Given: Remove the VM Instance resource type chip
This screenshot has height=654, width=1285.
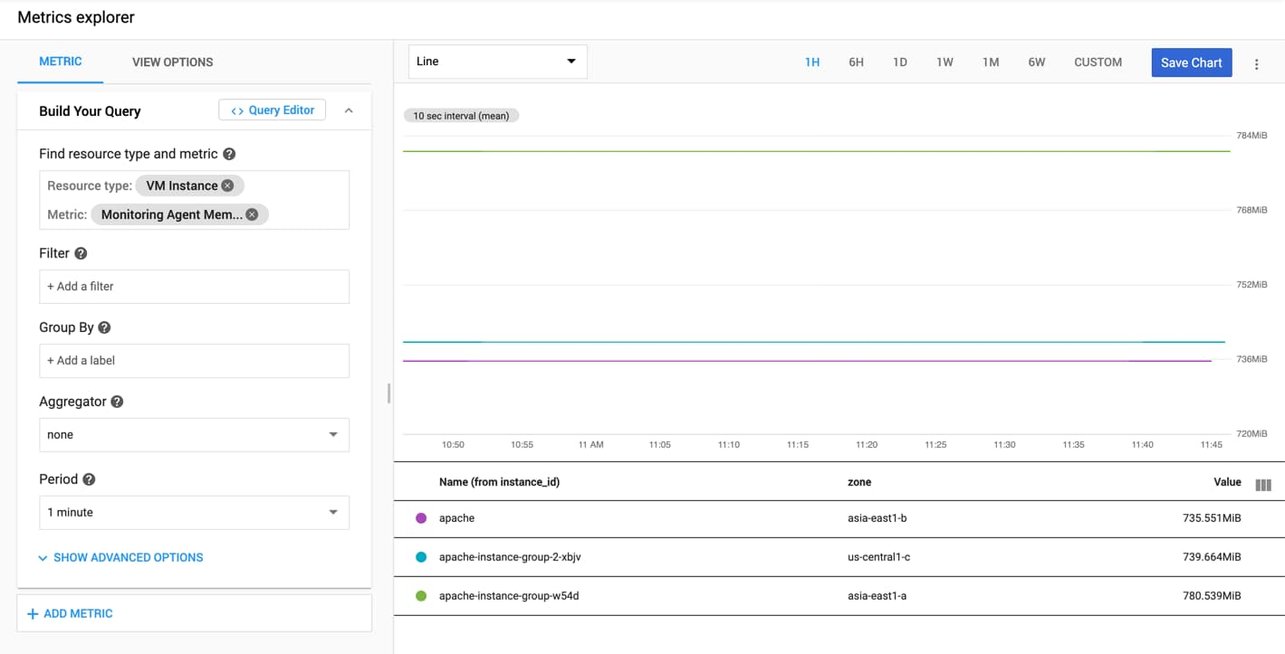Looking at the screenshot, I should [228, 186].
